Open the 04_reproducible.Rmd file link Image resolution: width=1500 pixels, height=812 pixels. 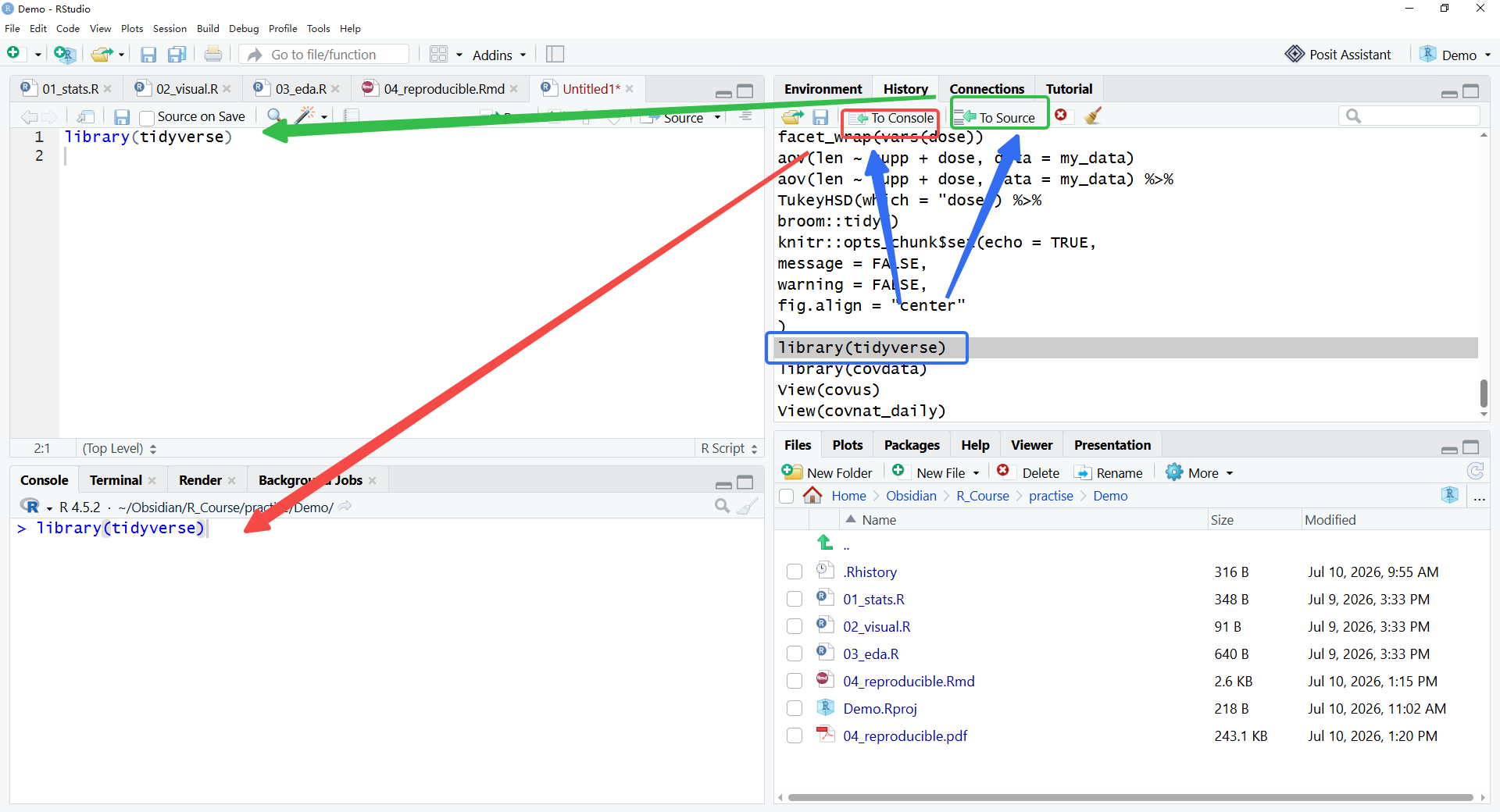click(x=909, y=681)
